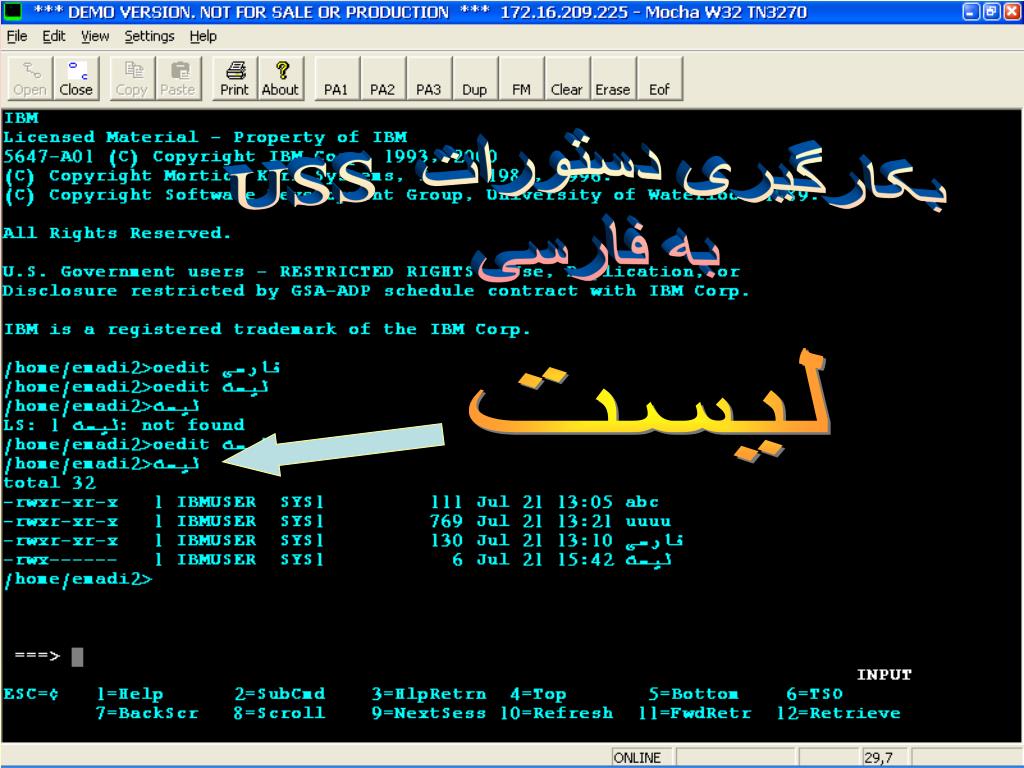The width and height of the screenshot is (1024, 768).
Task: Click the About question mark icon
Action: click(x=280, y=78)
